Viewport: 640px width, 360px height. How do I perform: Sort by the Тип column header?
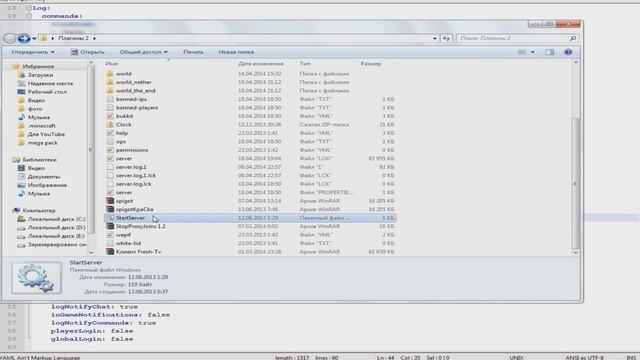coord(305,64)
